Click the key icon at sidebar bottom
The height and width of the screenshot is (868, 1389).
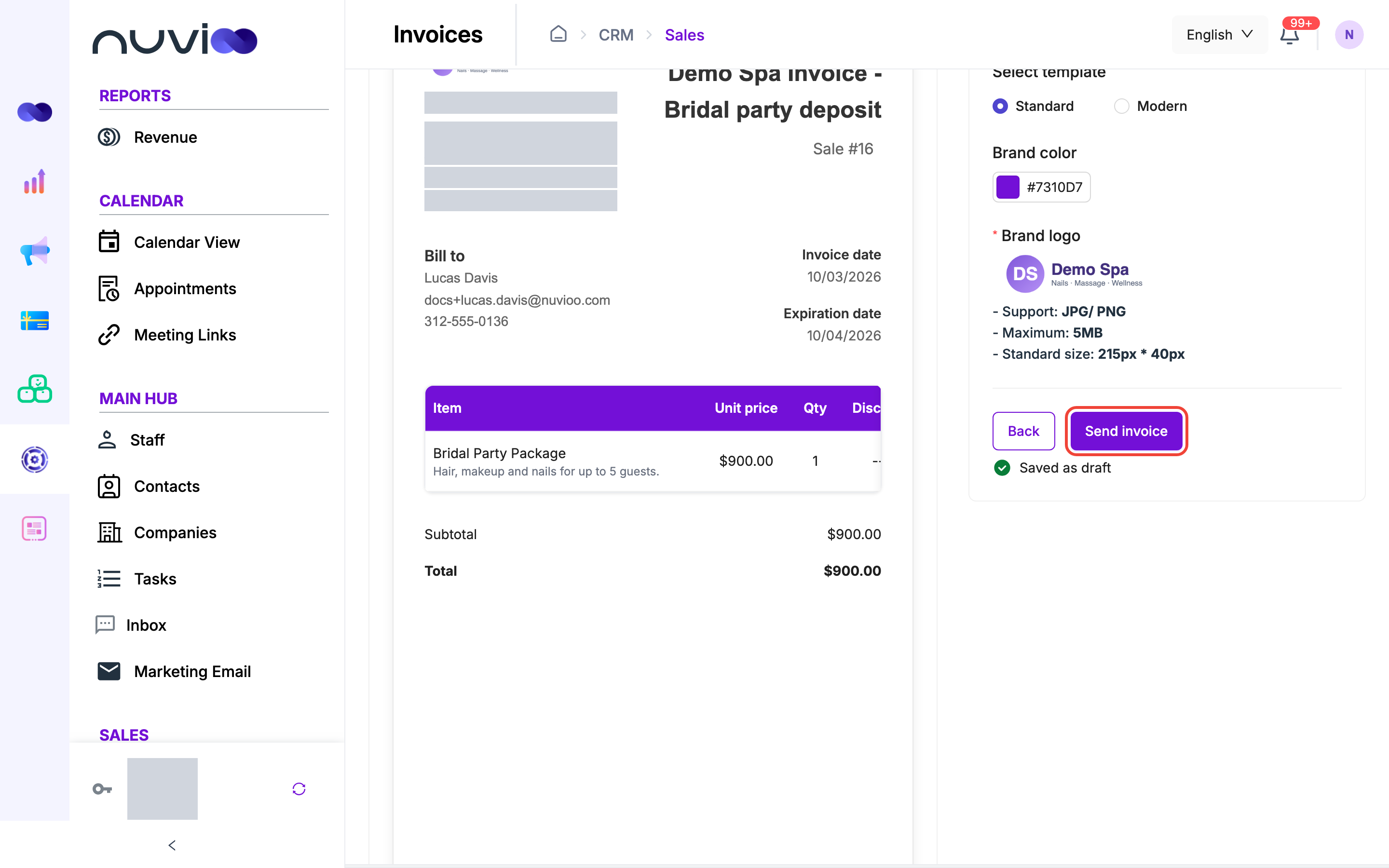tap(102, 789)
